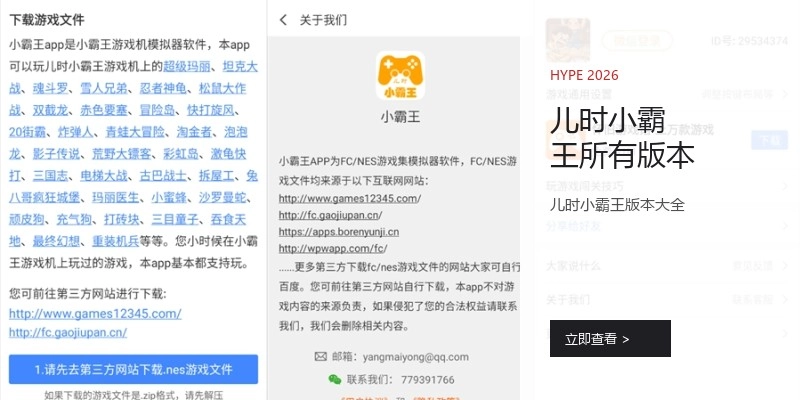Open the 三目童子 game link

tap(175, 219)
